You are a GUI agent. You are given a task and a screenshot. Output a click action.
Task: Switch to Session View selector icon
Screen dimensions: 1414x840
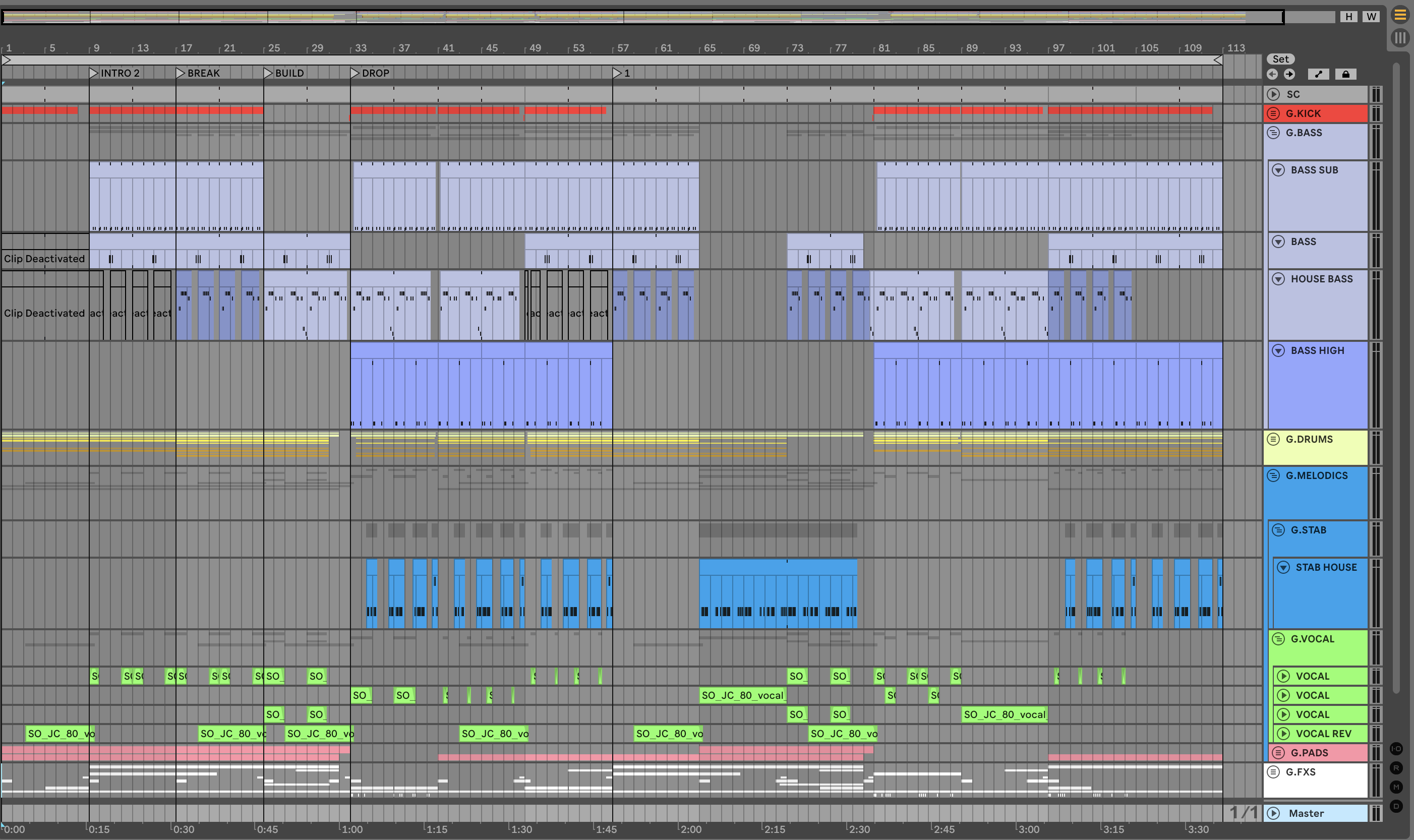tap(1400, 38)
